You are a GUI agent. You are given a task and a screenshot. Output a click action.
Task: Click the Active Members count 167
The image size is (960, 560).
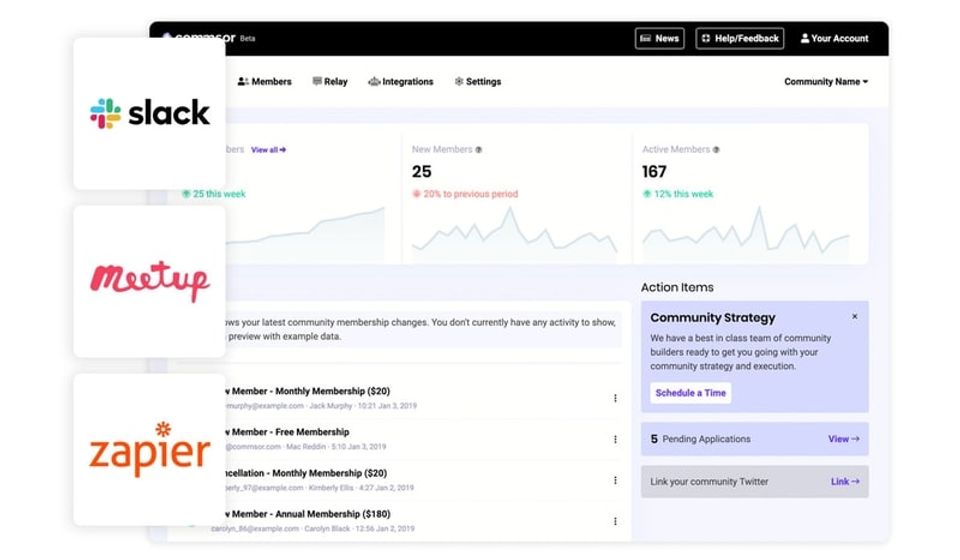coord(654,172)
